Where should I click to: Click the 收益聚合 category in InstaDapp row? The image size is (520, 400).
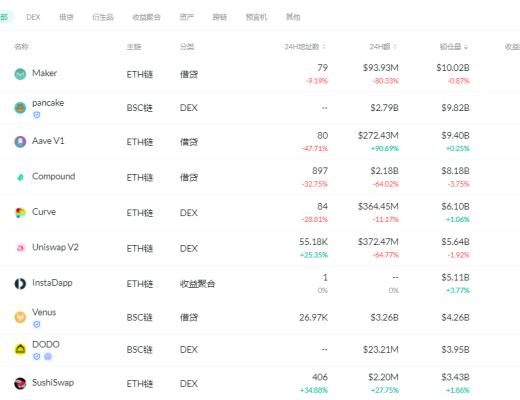tap(197, 284)
